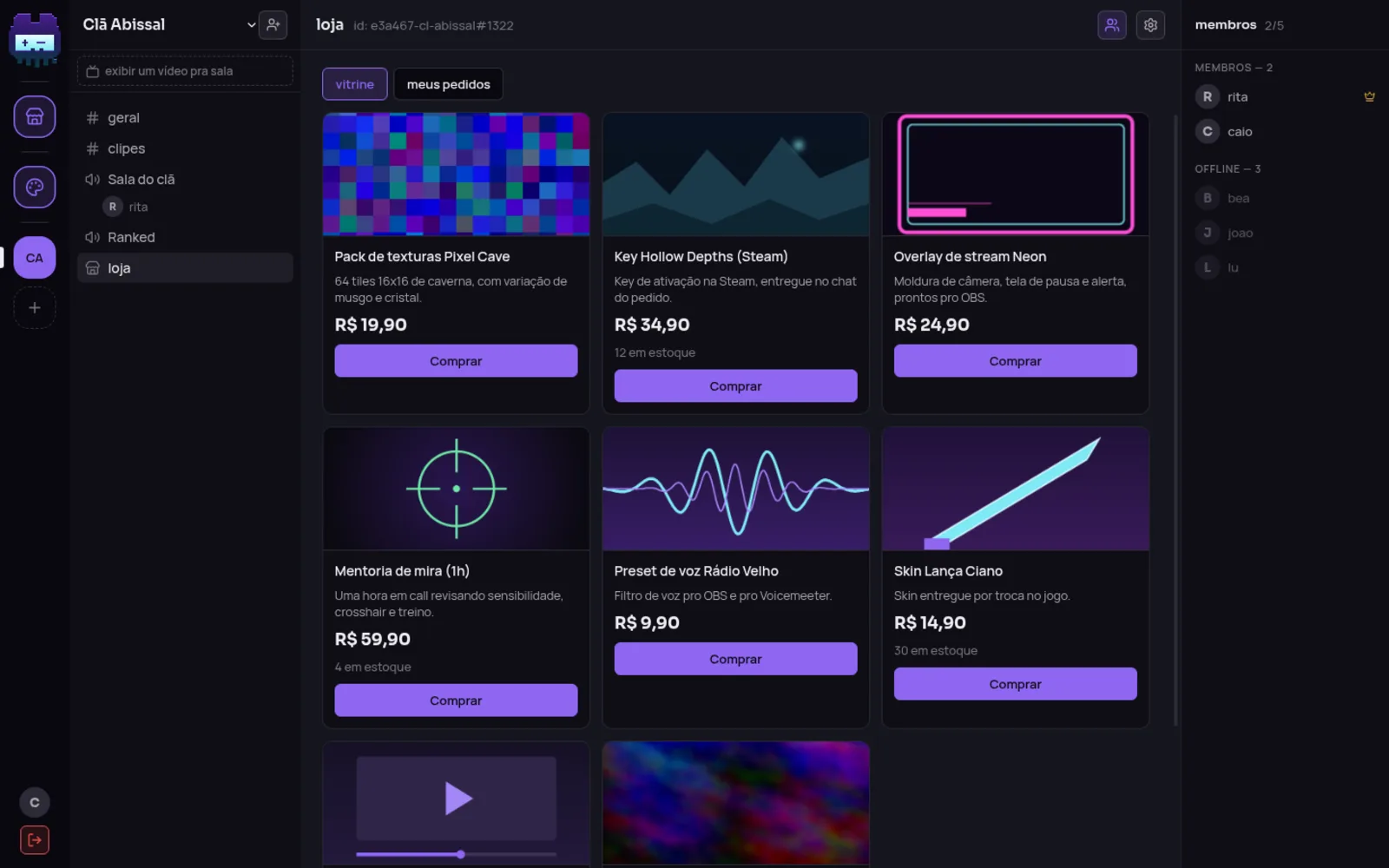Select offline member bea
1389x868 pixels.
pos(1285,199)
